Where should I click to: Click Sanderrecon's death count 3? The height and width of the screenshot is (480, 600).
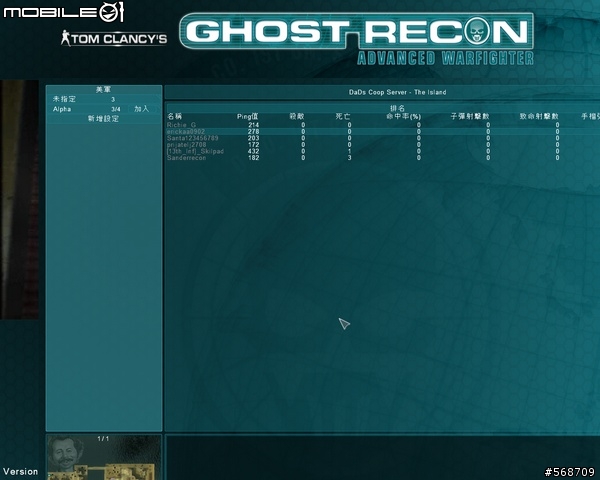349,158
